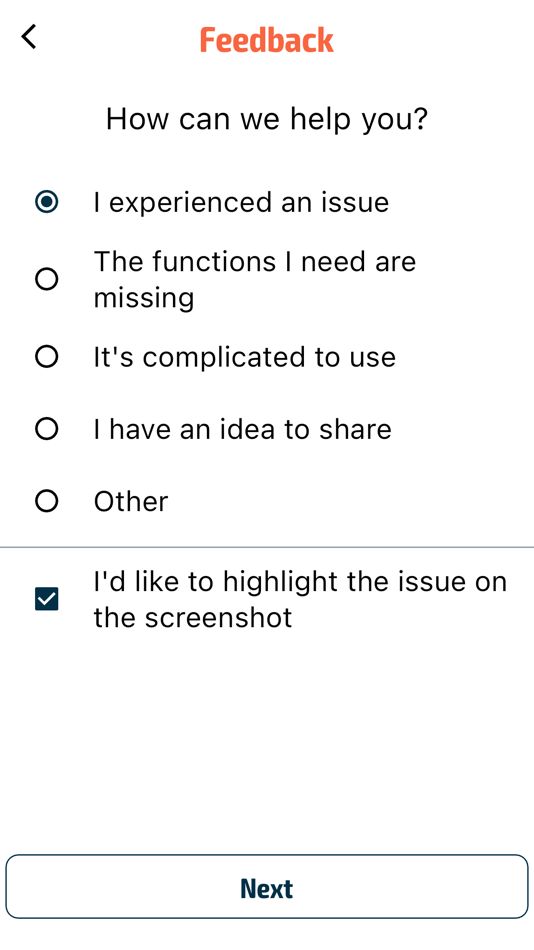Choose the 'functions I need are missing' radio circle

tap(47, 280)
